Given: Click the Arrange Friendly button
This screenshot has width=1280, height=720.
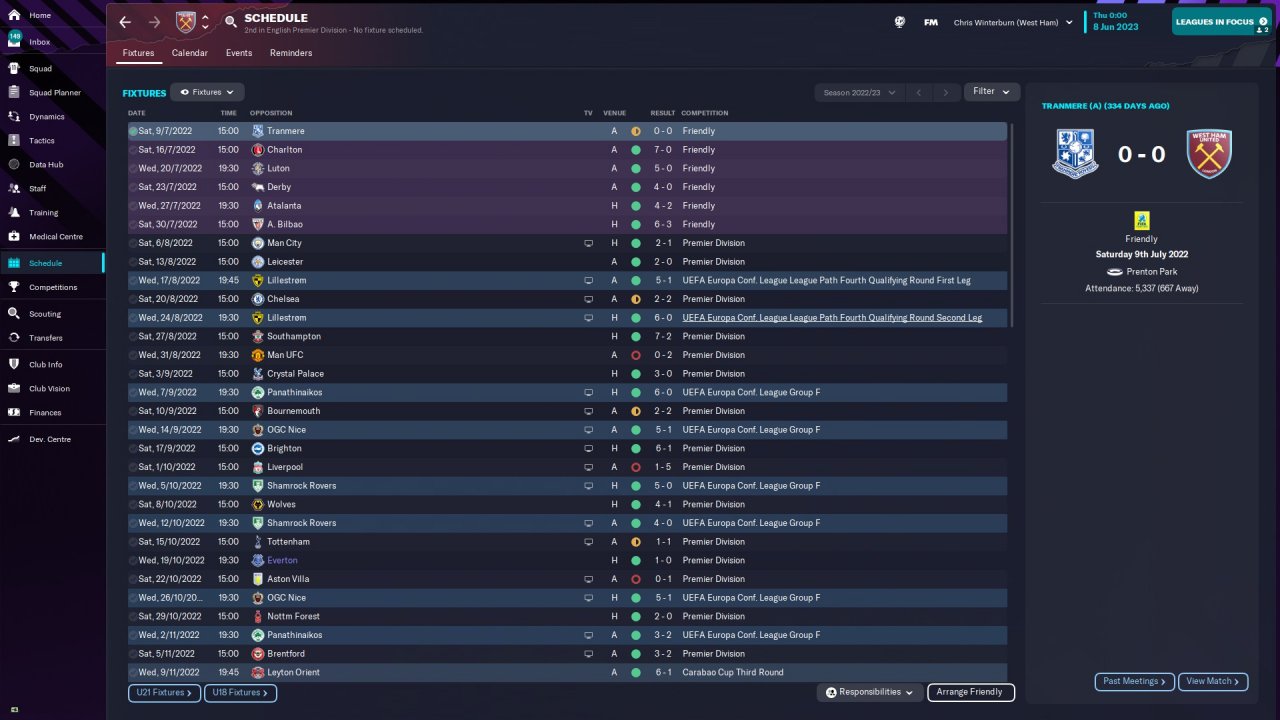Looking at the screenshot, I should coord(971,692).
